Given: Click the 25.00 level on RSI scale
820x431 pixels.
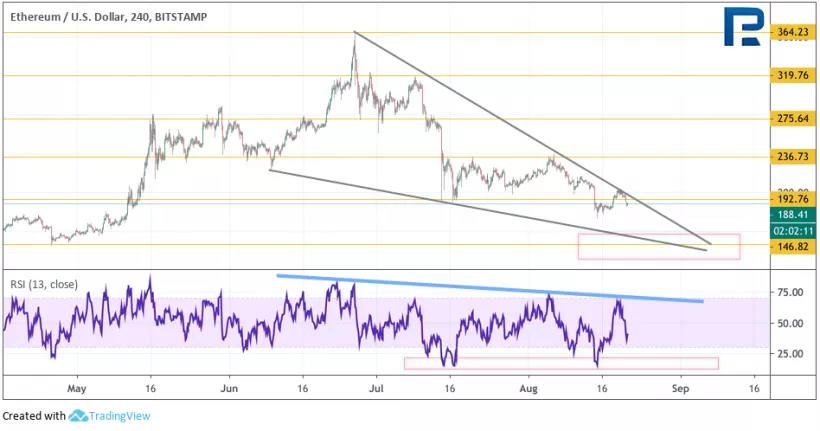Looking at the screenshot, I should [x=790, y=353].
